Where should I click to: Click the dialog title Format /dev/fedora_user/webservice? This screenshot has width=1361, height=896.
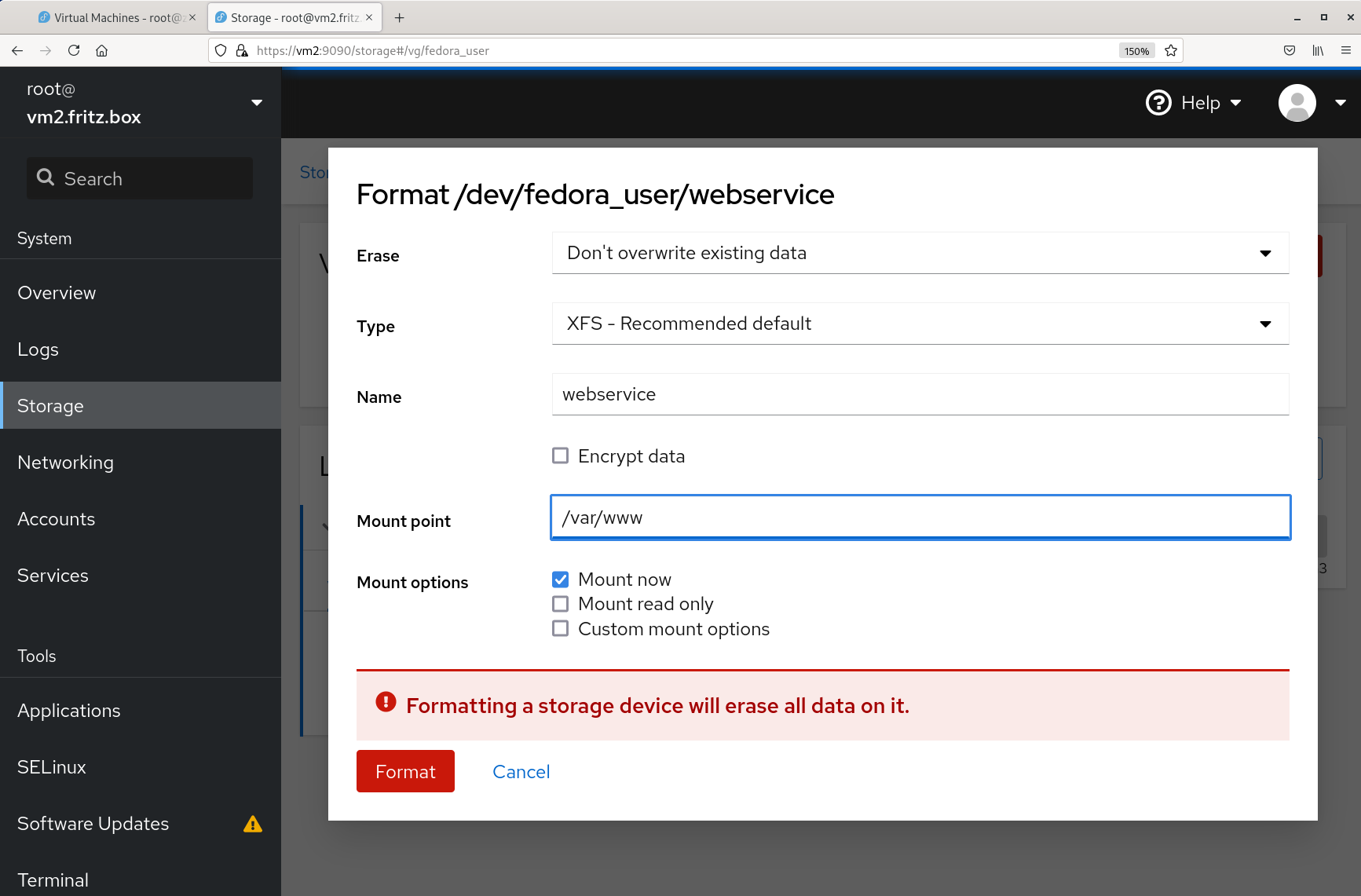click(595, 194)
